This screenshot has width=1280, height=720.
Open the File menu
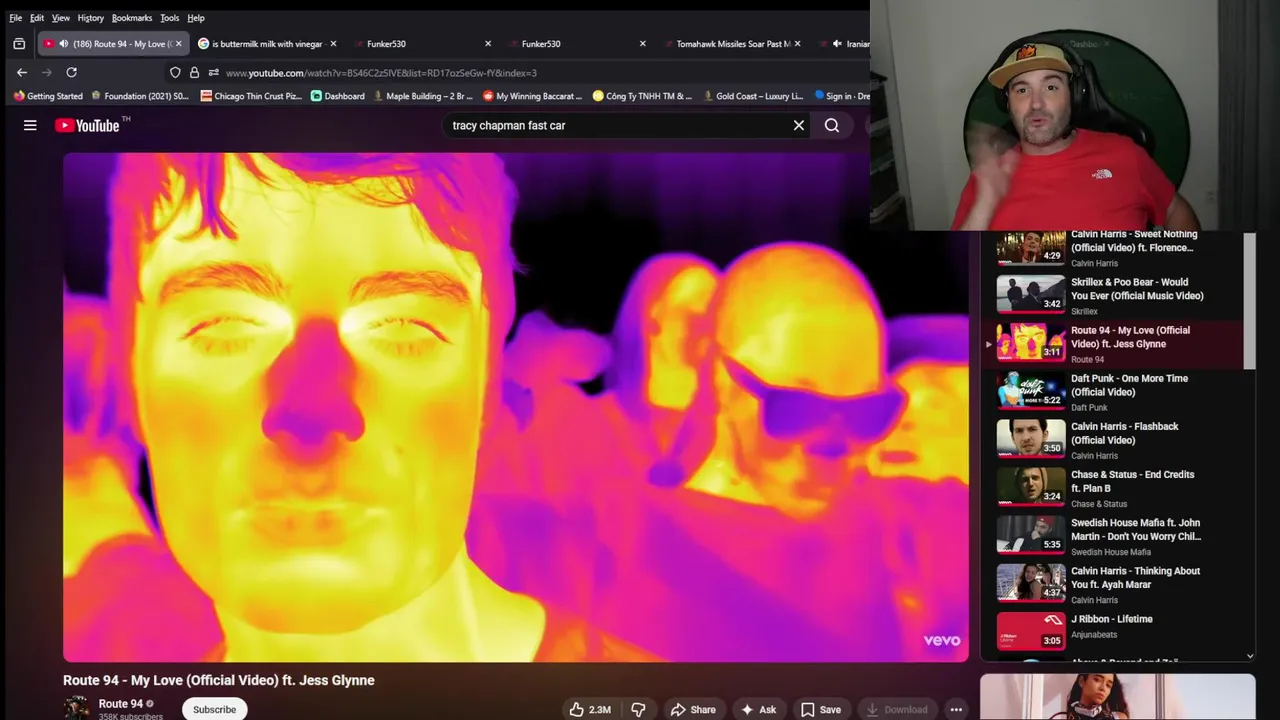pos(16,18)
